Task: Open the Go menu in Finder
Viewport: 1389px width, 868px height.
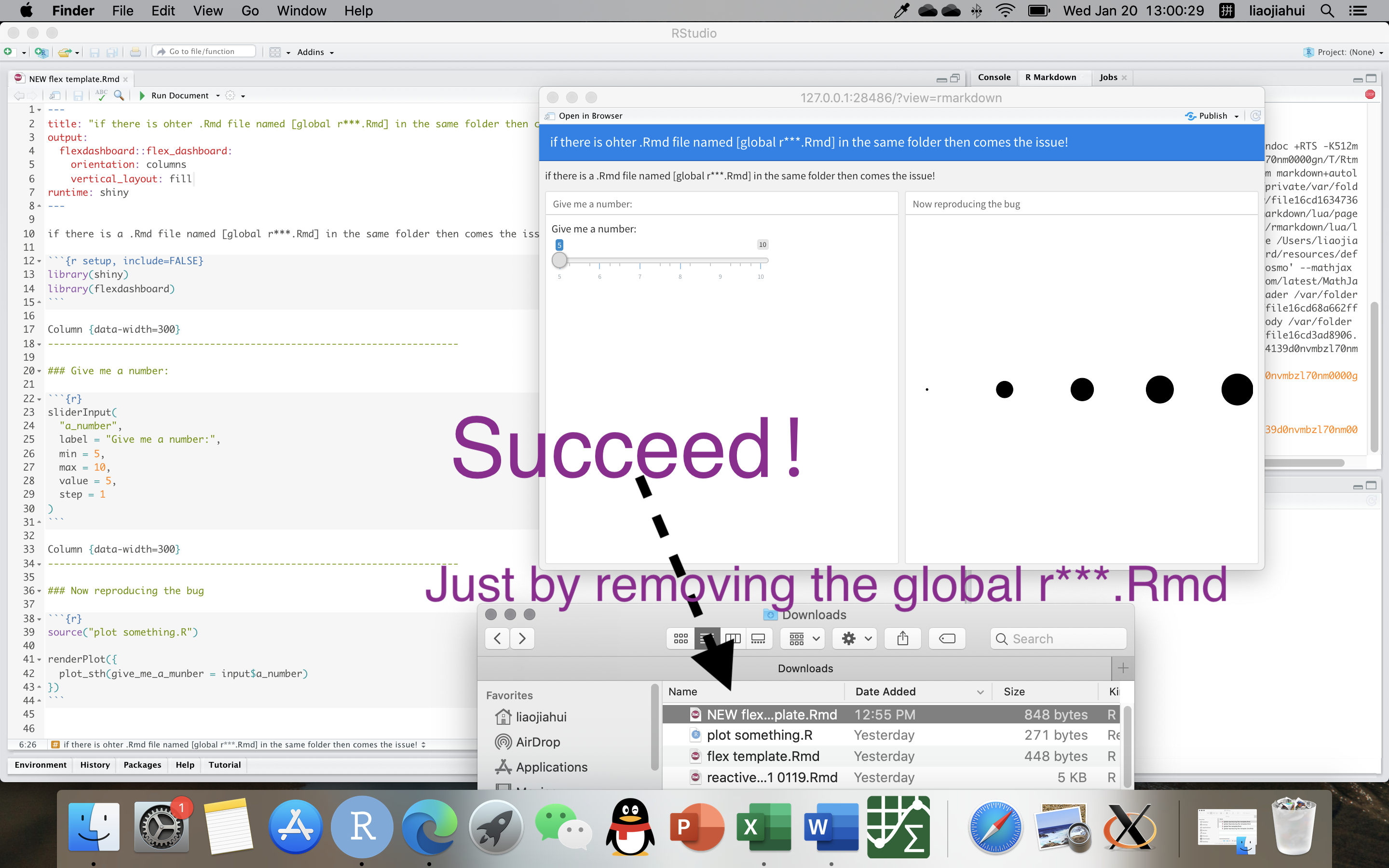Action: tap(250, 11)
